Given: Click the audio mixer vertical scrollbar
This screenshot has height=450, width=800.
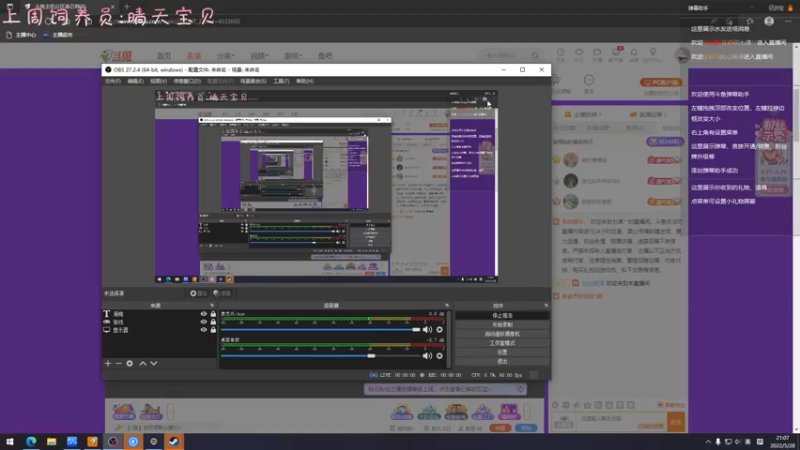Looking at the screenshot, I should click(x=449, y=339).
